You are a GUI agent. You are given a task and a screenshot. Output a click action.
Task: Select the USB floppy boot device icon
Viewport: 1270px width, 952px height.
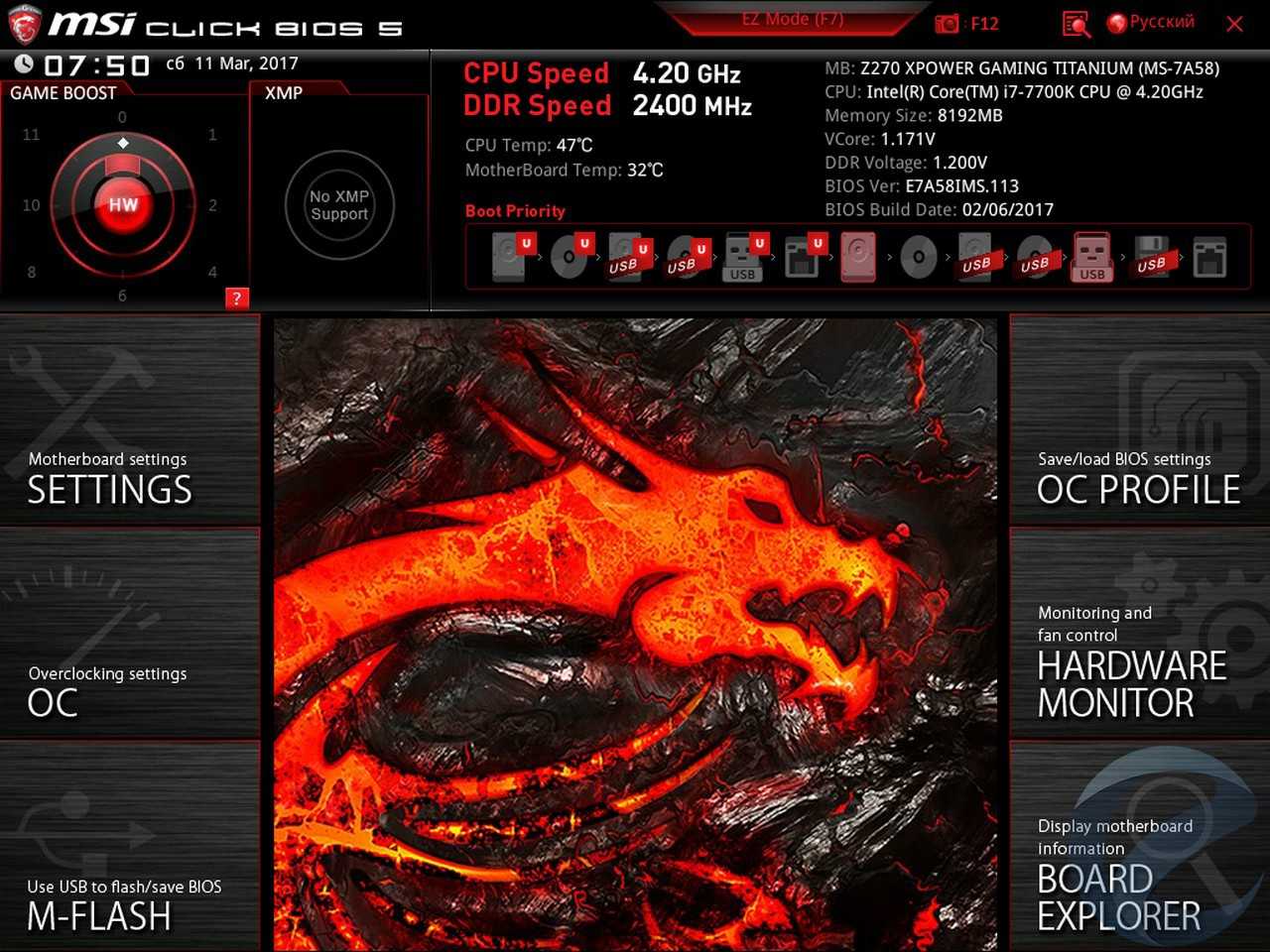(1151, 257)
